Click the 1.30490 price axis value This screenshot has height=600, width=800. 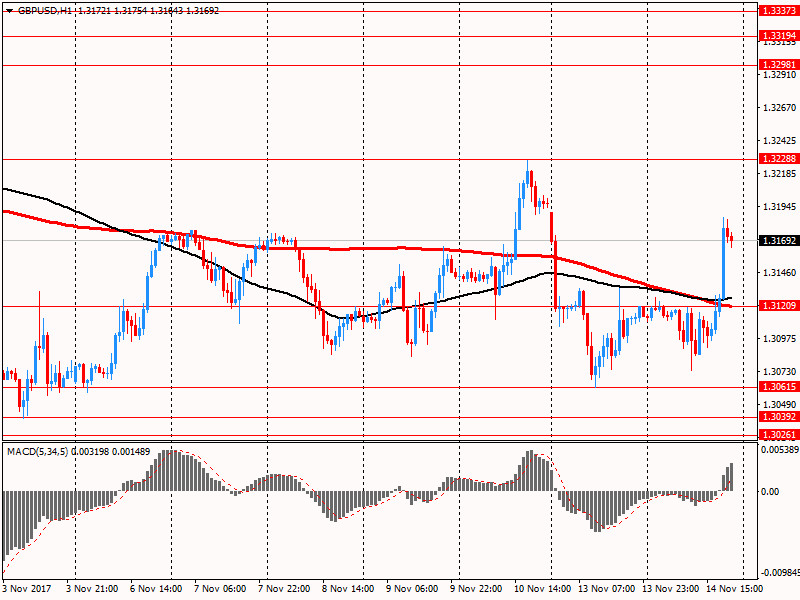tap(779, 405)
